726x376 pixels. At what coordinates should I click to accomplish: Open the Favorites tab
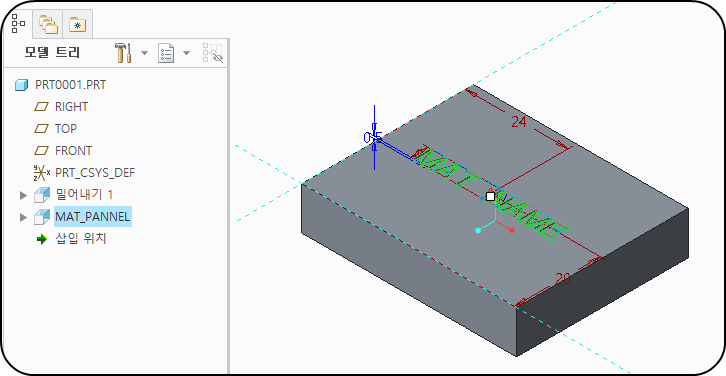coord(77,25)
